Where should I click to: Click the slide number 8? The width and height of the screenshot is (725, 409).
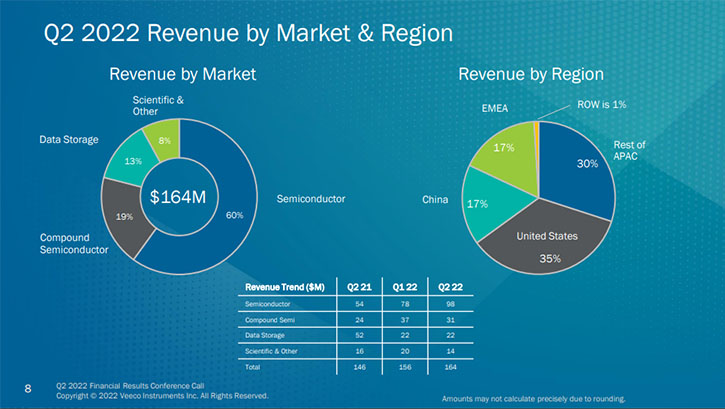(27, 385)
